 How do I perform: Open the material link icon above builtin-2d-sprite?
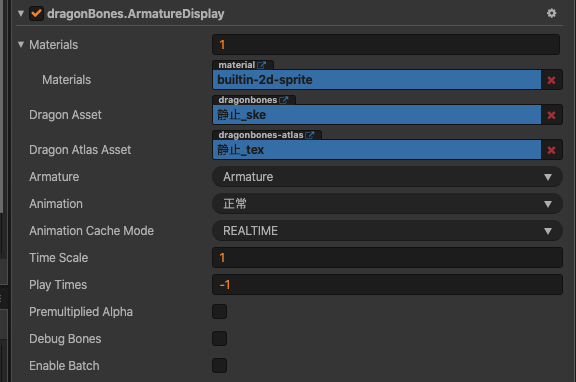[x=262, y=65]
